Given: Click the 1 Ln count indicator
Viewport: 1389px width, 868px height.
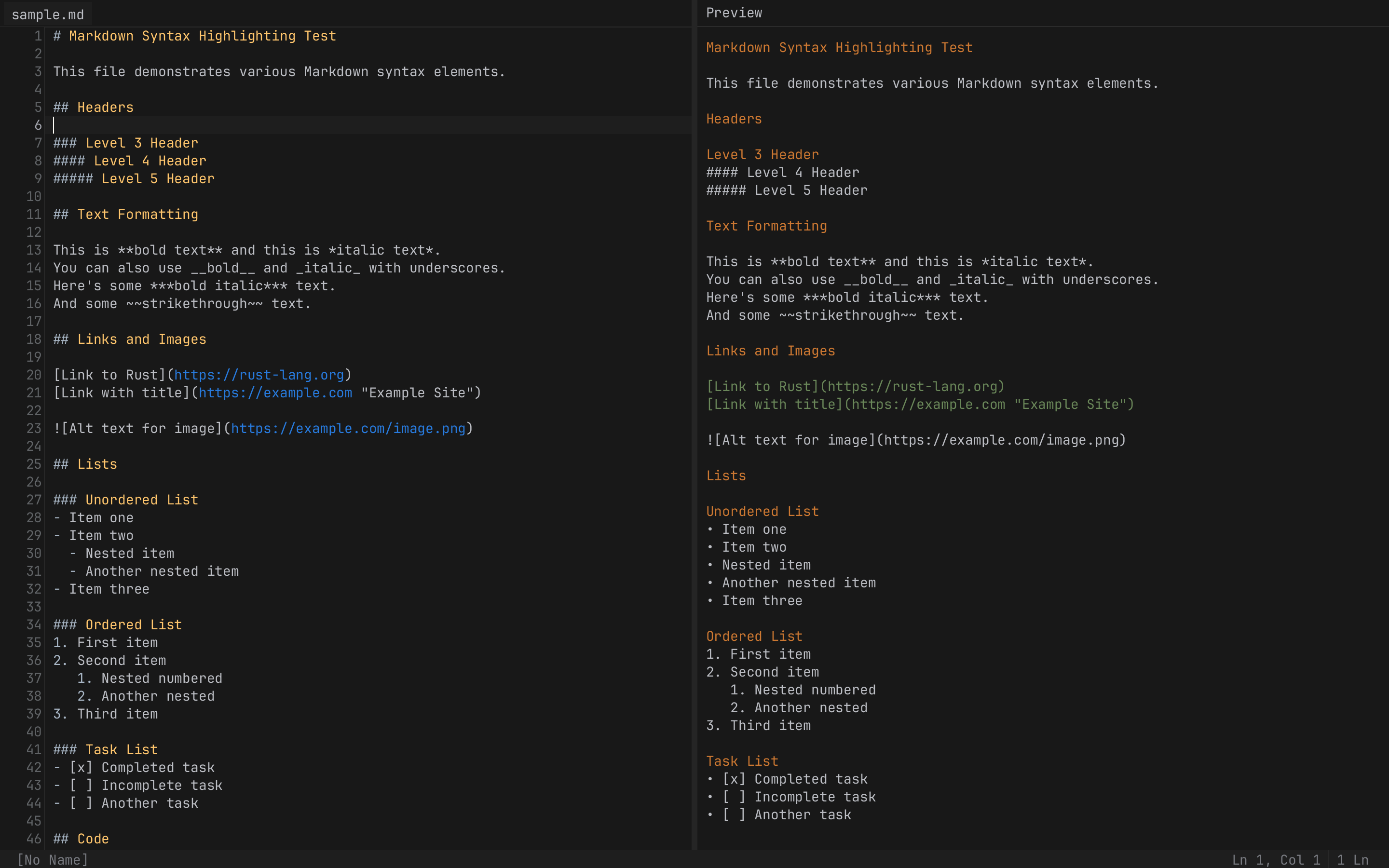Looking at the screenshot, I should click(x=1354, y=859).
